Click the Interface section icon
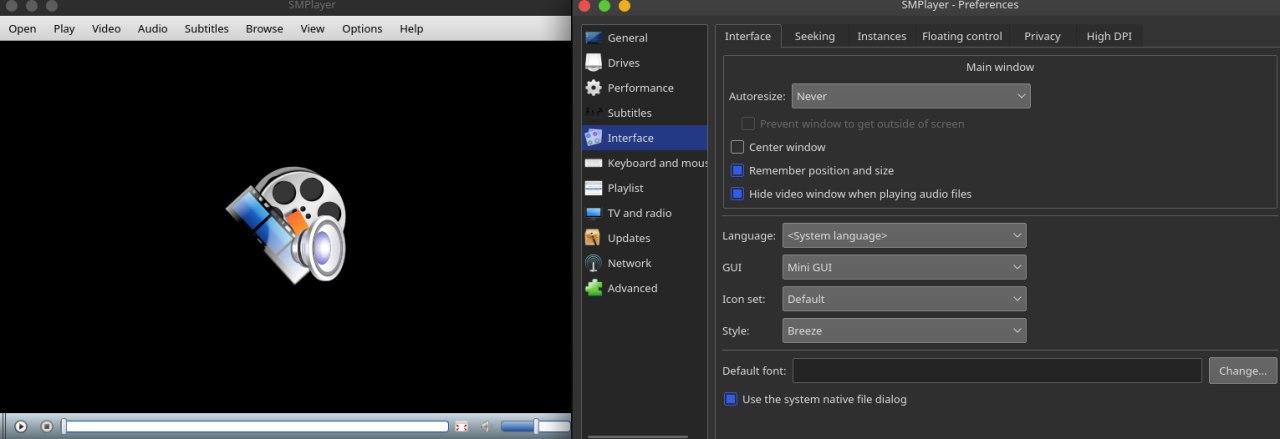Screen dimensions: 1280x439 click(594, 138)
